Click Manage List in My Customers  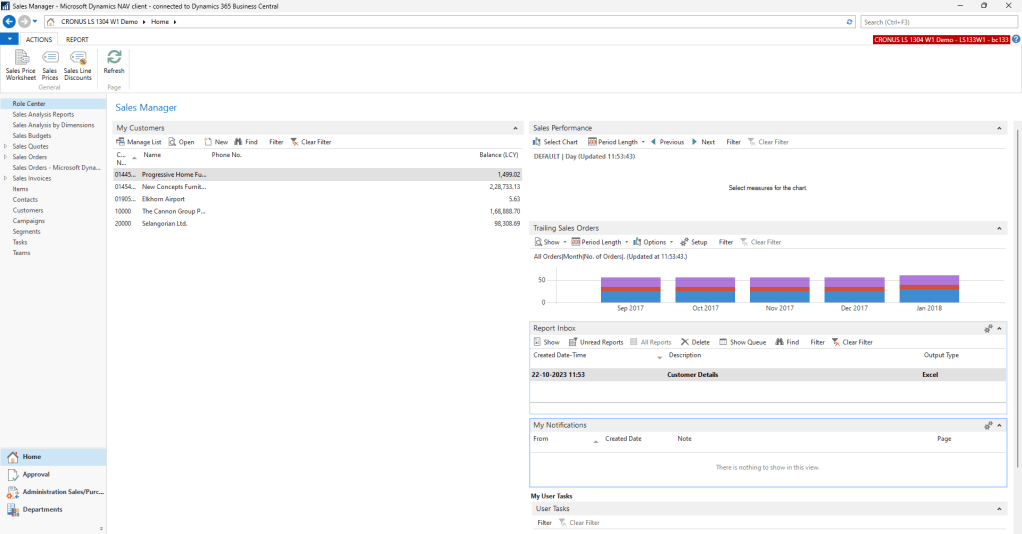point(138,142)
